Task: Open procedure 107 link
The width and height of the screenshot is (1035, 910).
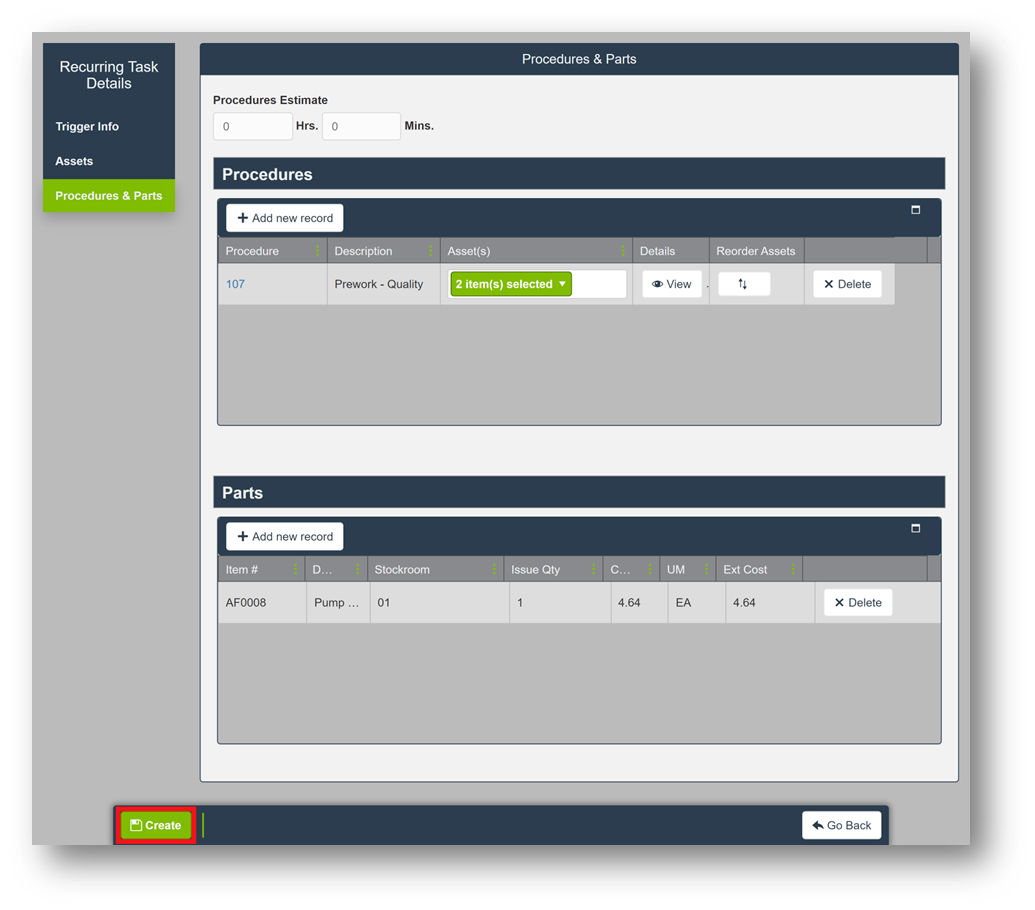Action: point(235,284)
